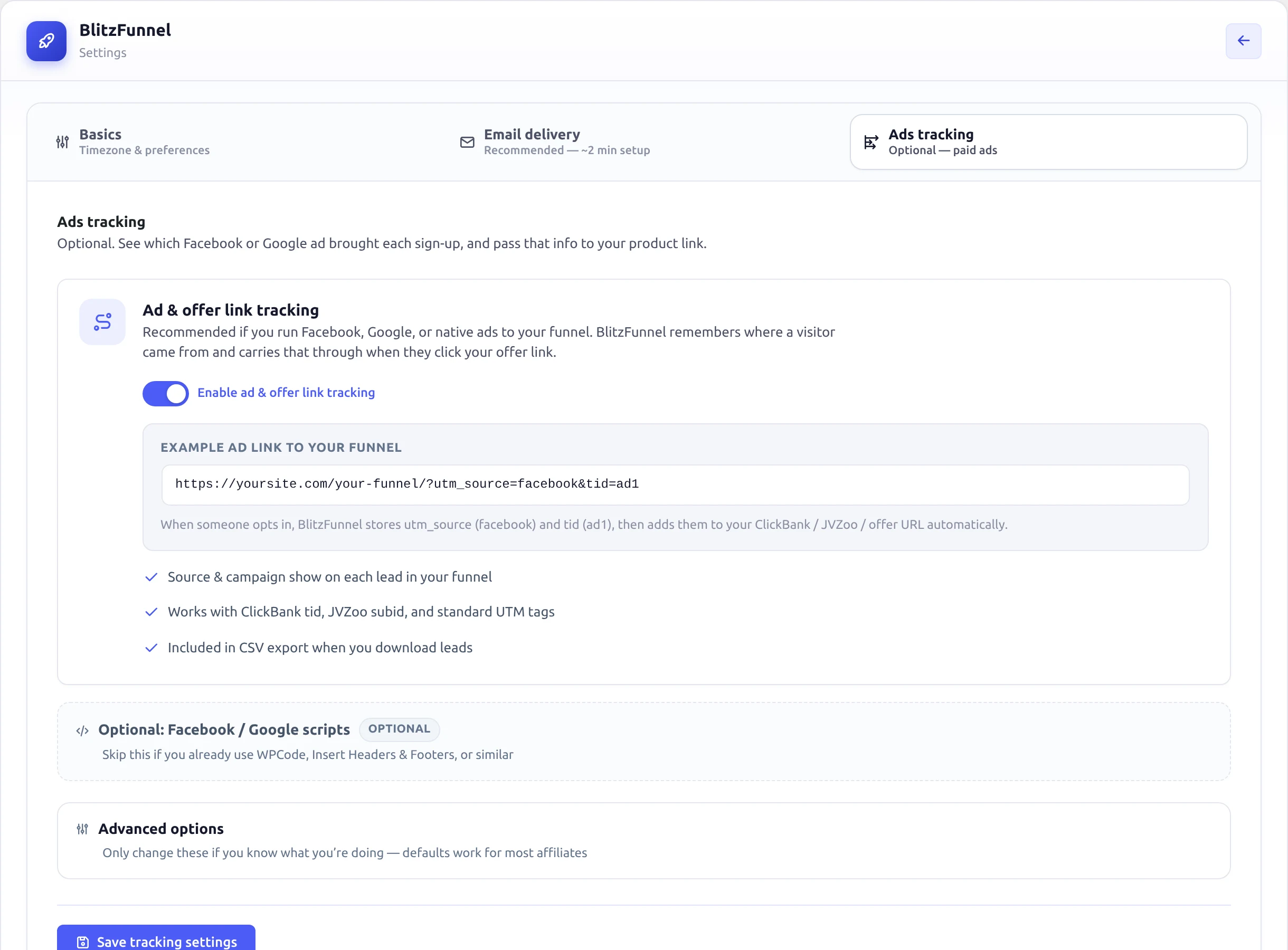The image size is (1288, 950).
Task: Click the code brackets scripts icon
Action: pos(82,730)
